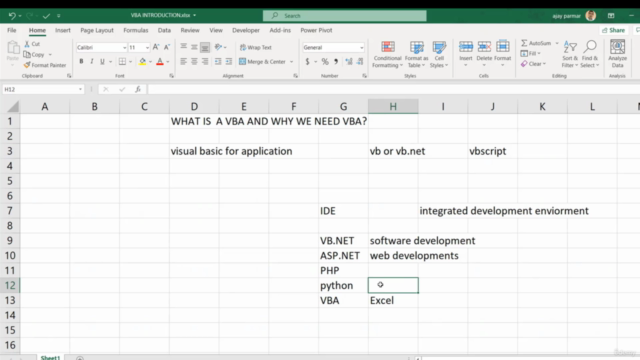The height and width of the screenshot is (360, 640).
Task: Select column H header
Action: 393,107
